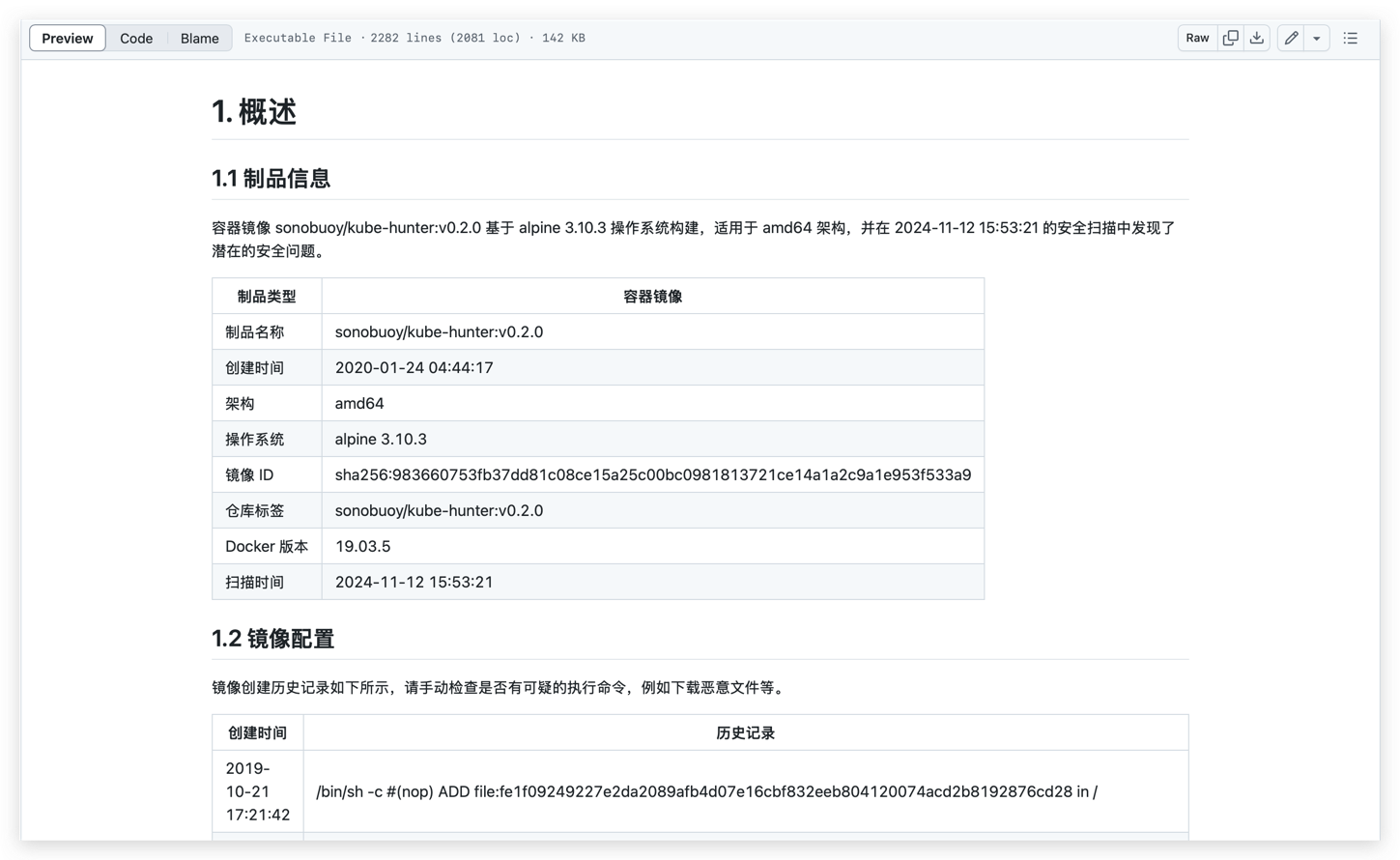
Task: Click the alpine 3.10.3 table cell
Action: pos(381,439)
